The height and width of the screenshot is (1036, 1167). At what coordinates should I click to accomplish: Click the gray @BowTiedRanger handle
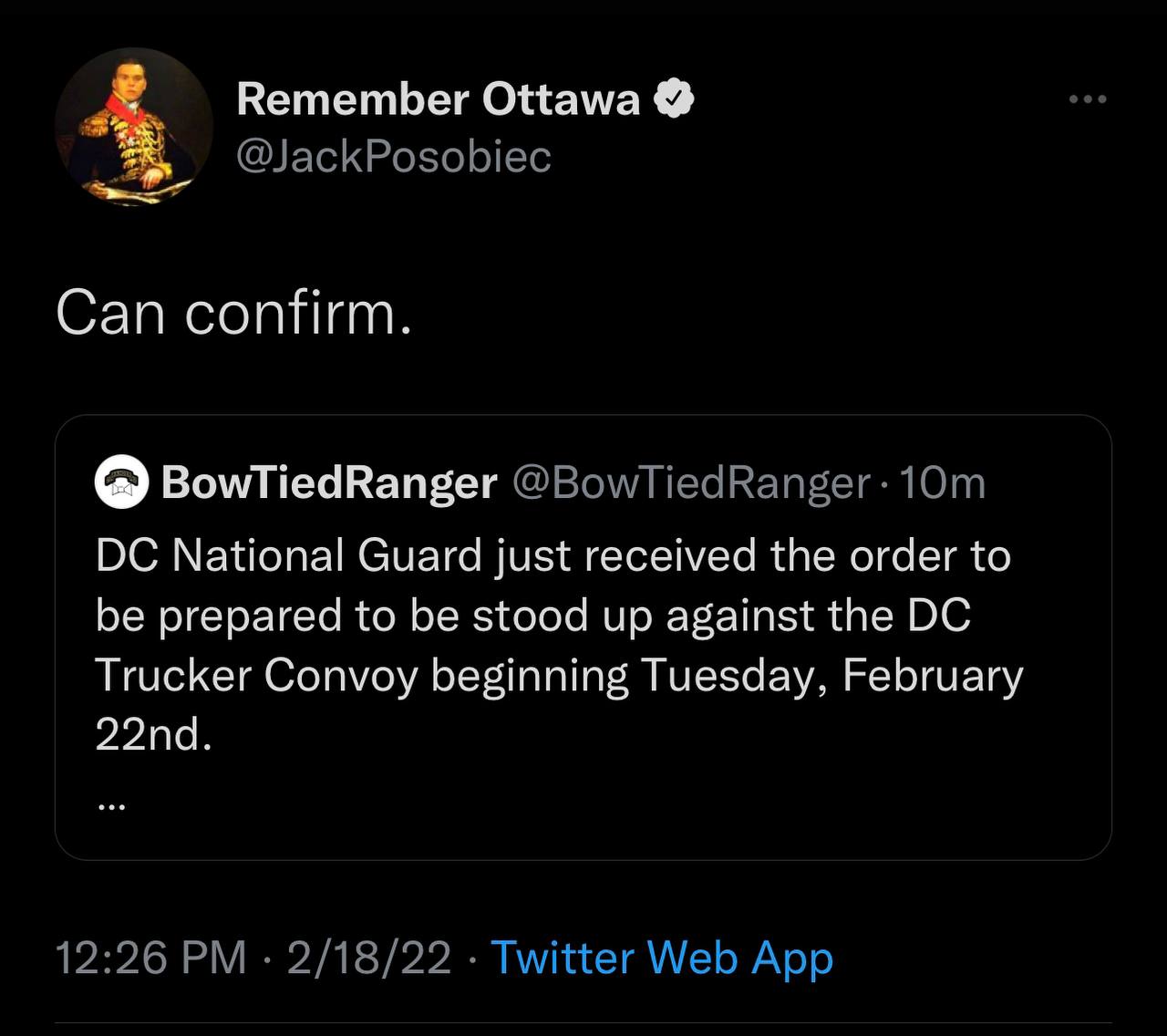pos(693,482)
